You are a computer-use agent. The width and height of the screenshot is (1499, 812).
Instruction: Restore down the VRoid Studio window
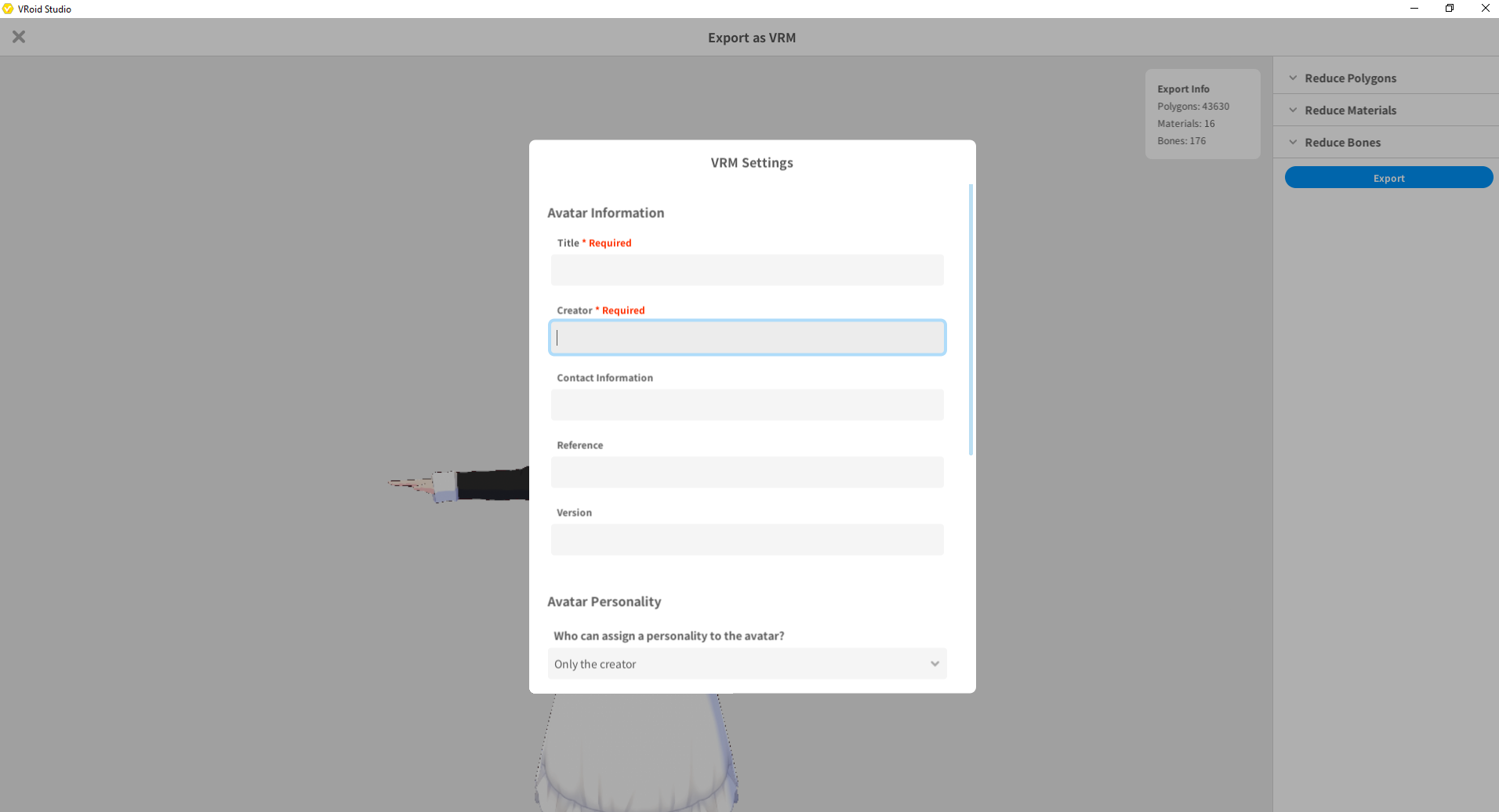(1450, 9)
